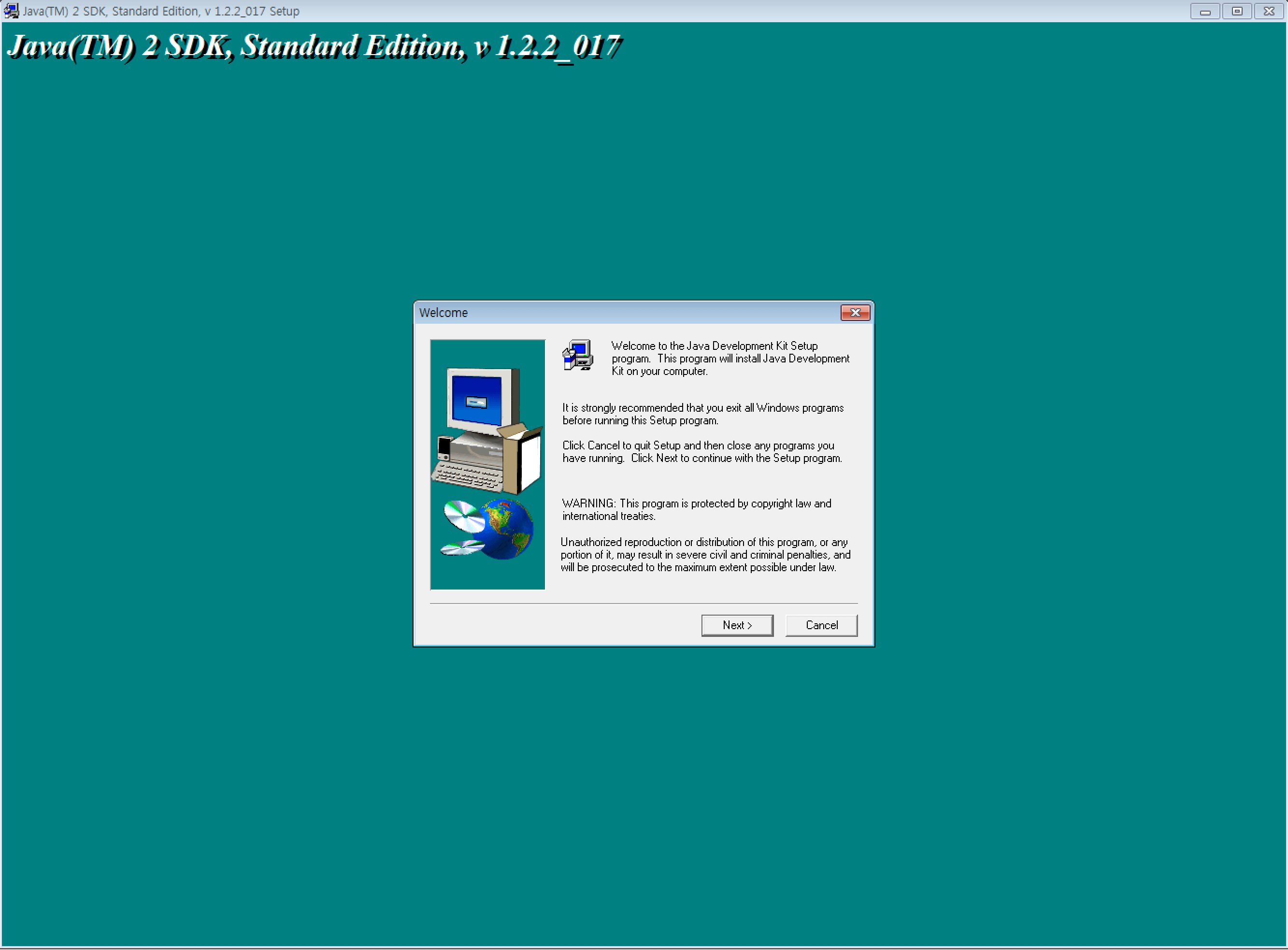Click the globe illustration in side panel

point(507,529)
